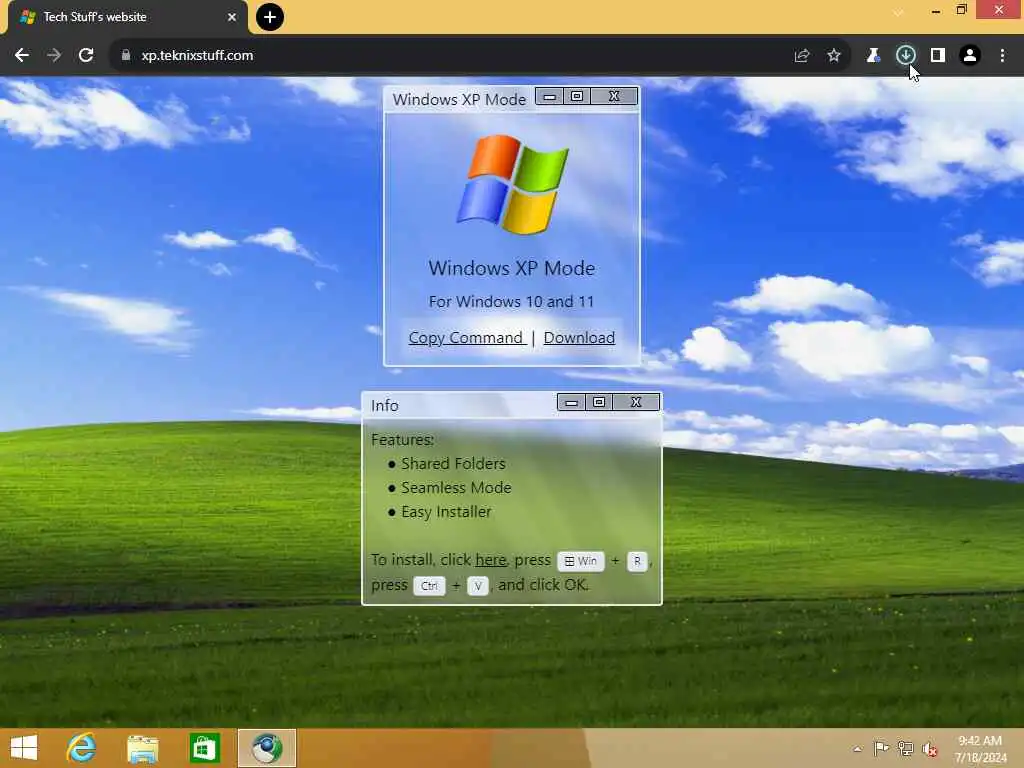
Task: Click the Copy Command link
Action: tap(466, 338)
